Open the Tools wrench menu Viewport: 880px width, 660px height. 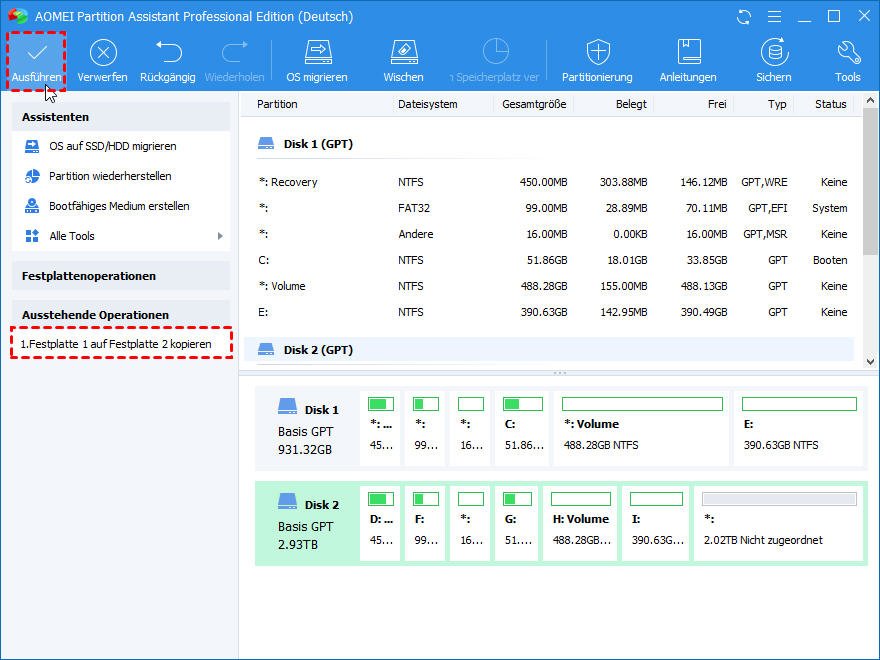click(847, 54)
